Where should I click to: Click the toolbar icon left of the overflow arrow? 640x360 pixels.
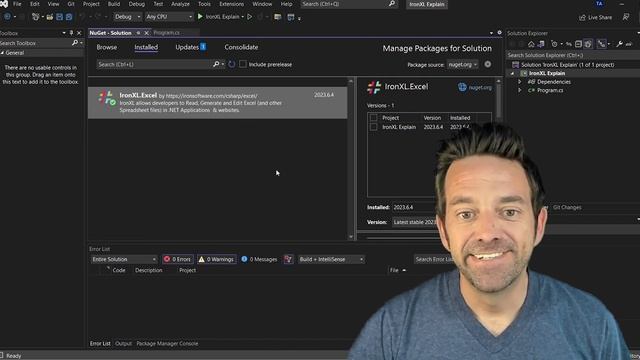pos(291,17)
